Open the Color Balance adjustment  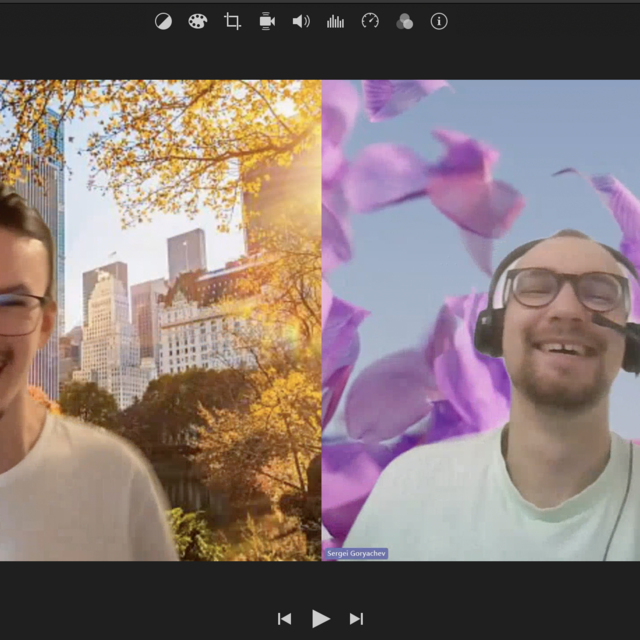tap(163, 21)
